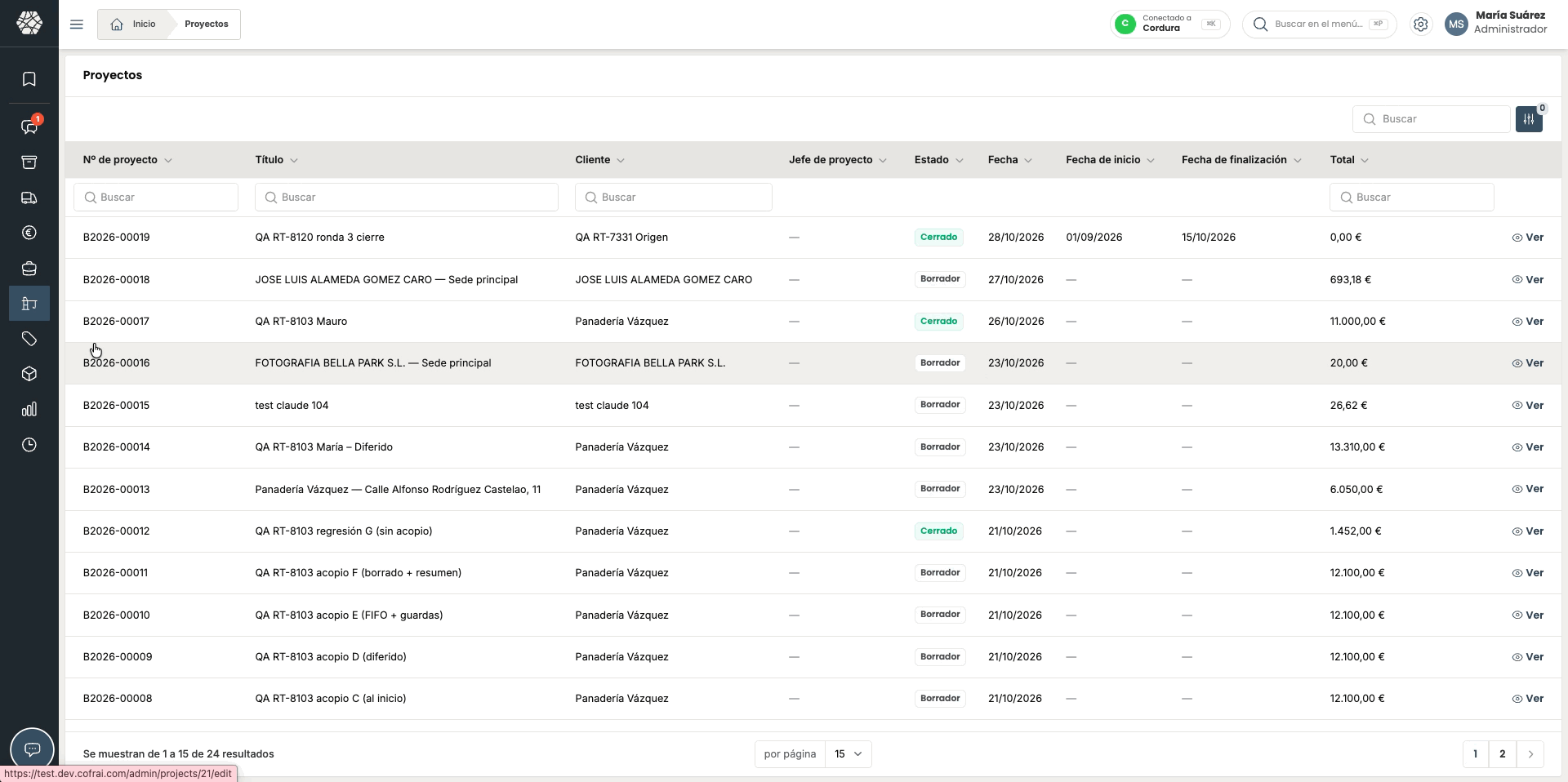The height and width of the screenshot is (782, 1568).
Task: Open the clock sidebar icon
Action: click(29, 445)
